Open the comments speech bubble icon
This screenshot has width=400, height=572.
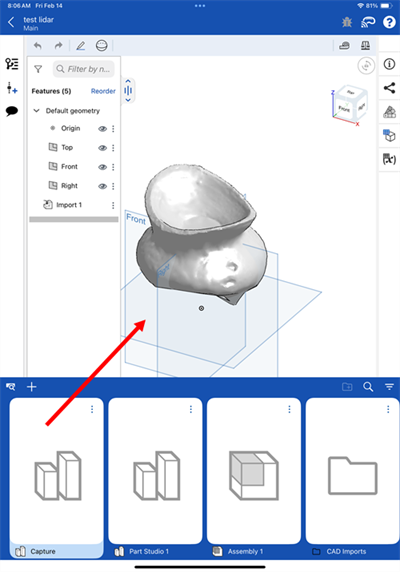tap(12, 111)
